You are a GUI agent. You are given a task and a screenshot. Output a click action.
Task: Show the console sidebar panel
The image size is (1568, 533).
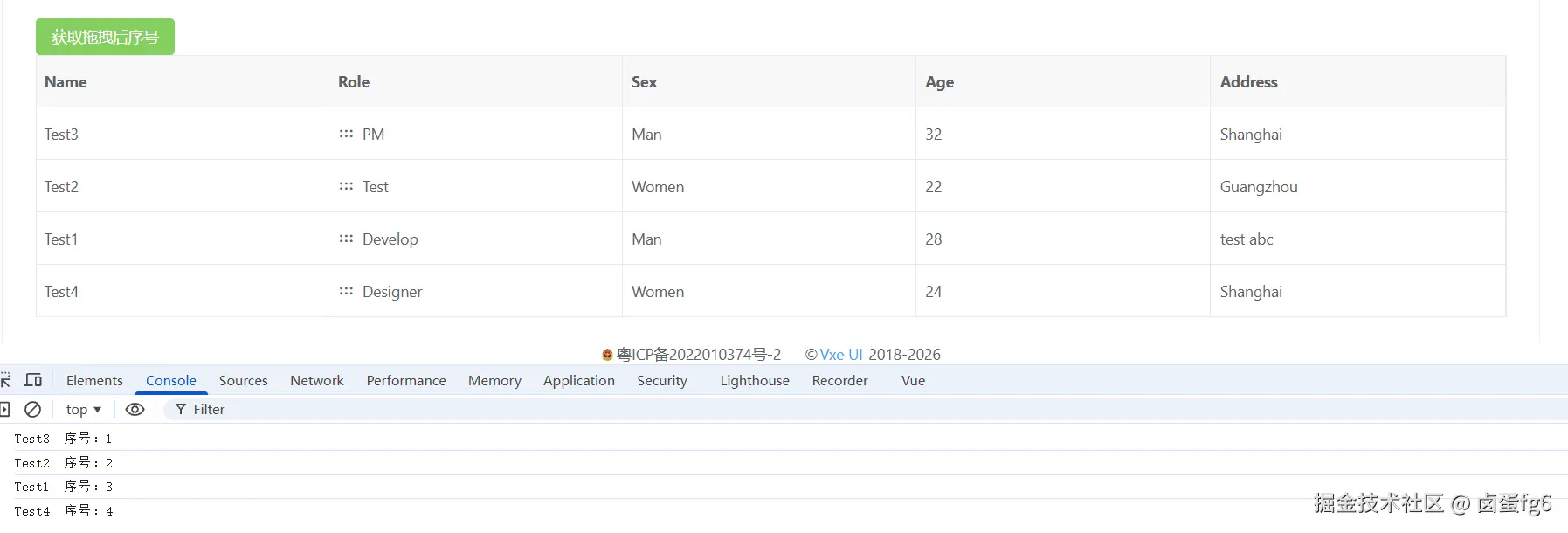pos(4,409)
